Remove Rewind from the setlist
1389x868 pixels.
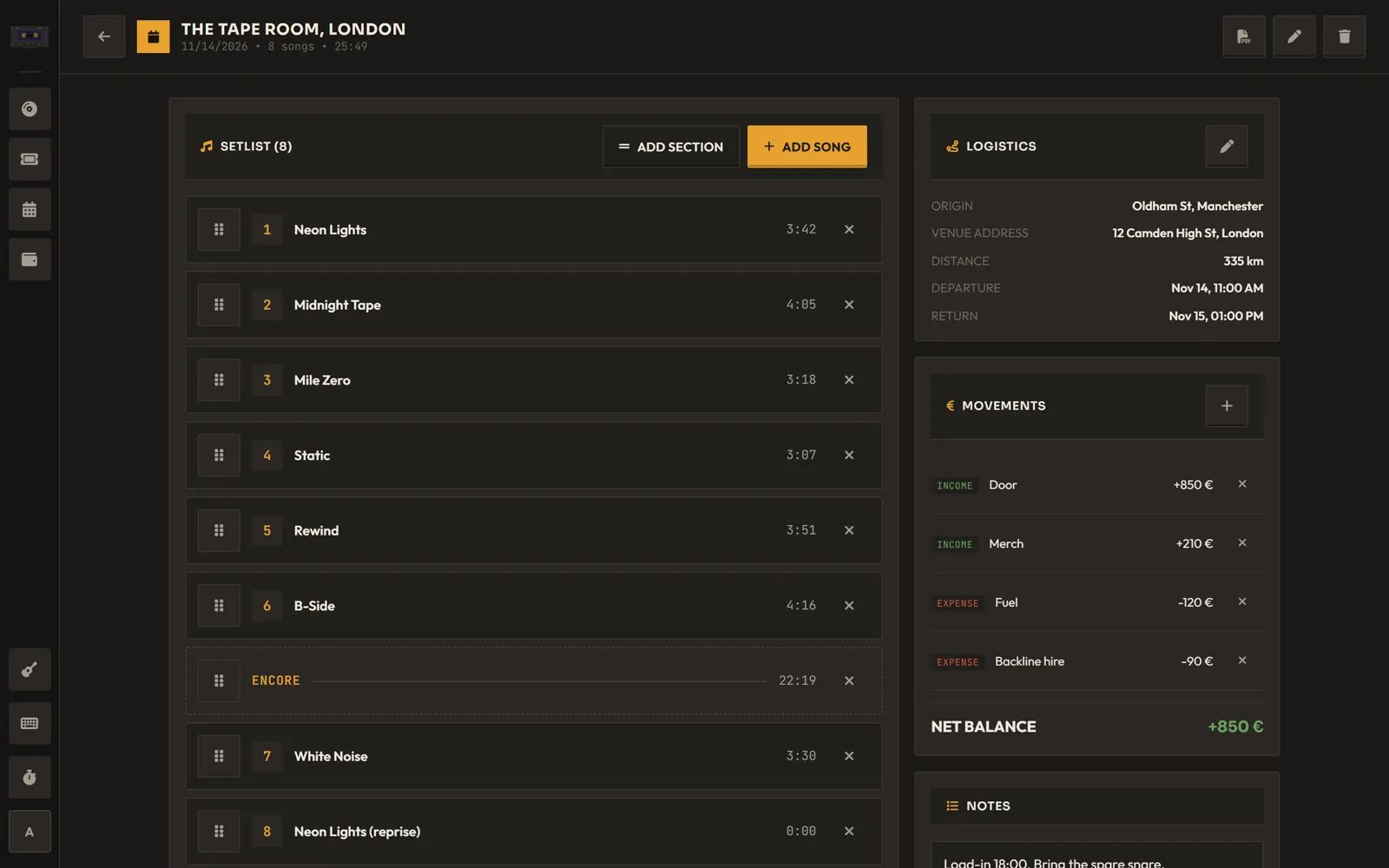849,530
